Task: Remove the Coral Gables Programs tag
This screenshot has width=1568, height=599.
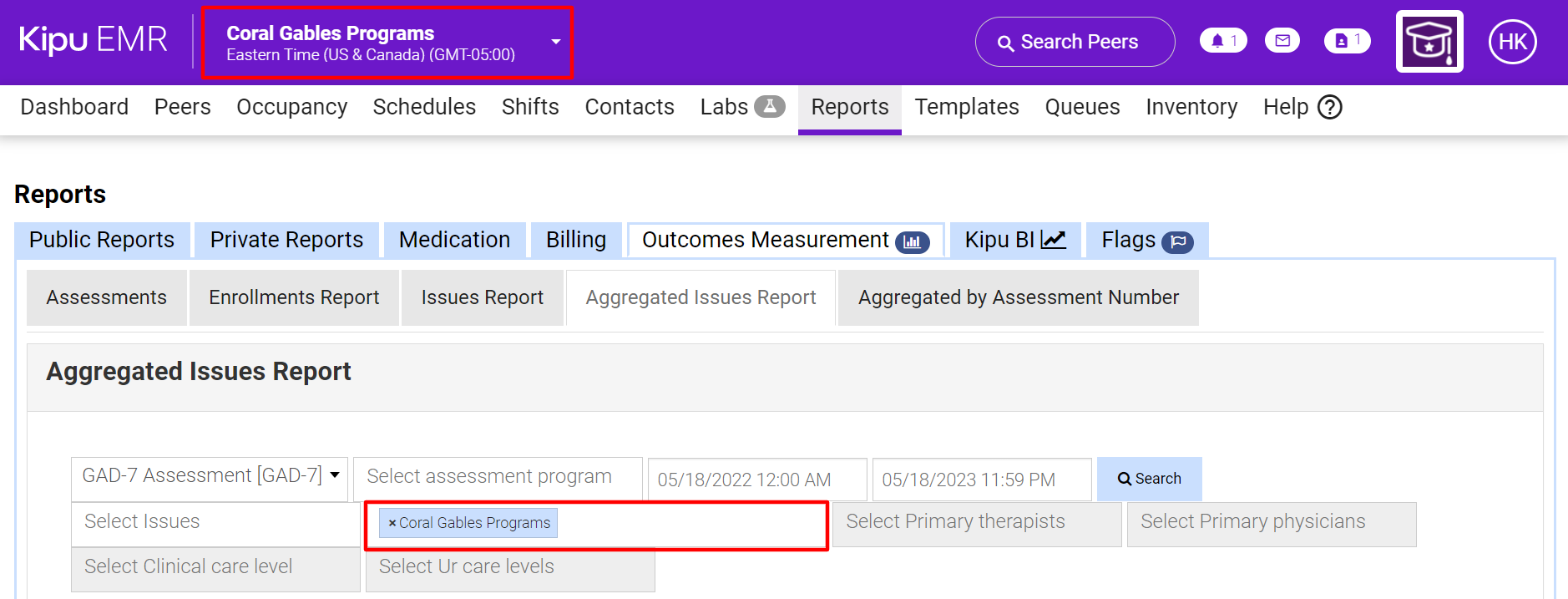Action: pos(392,523)
